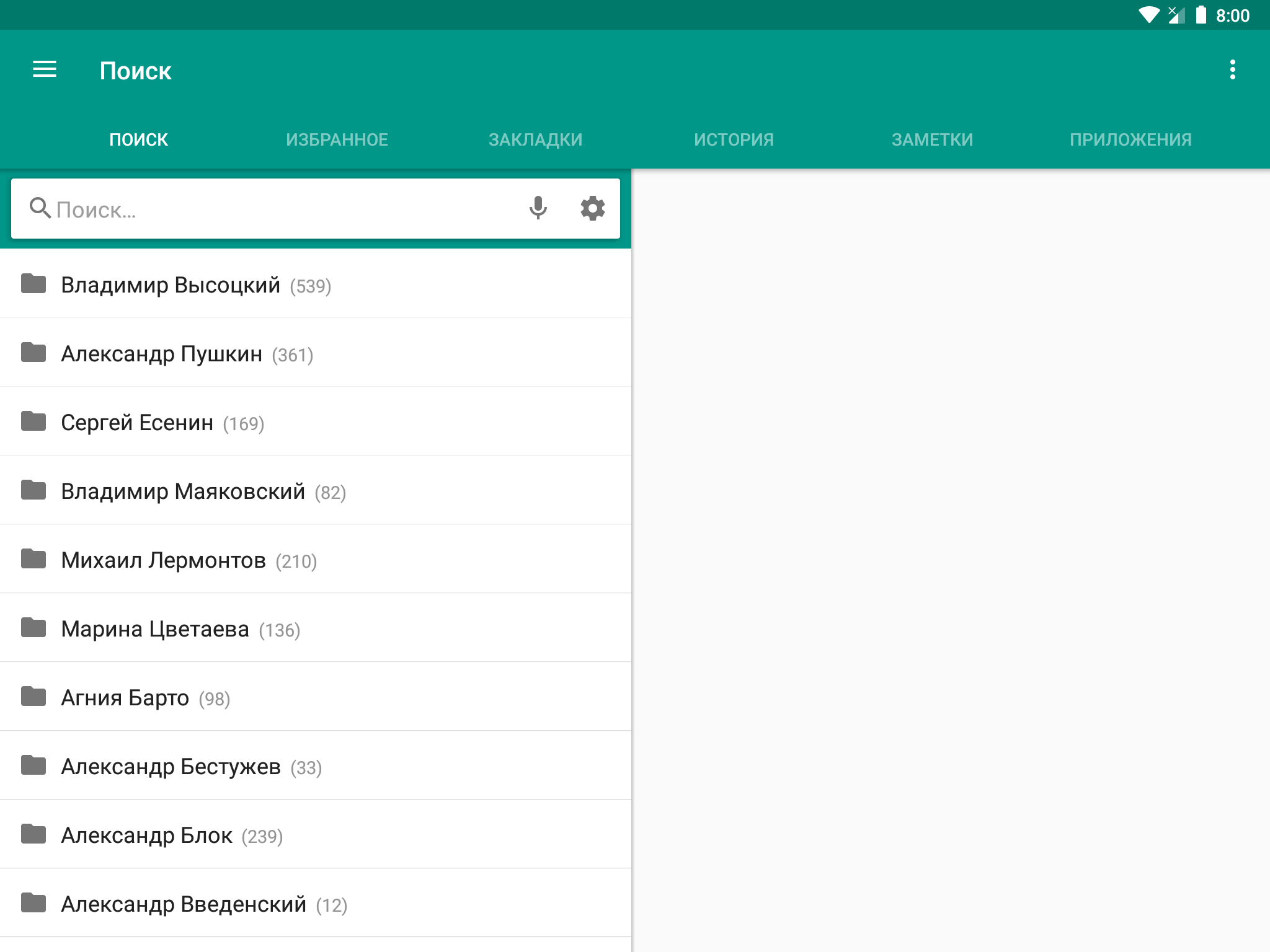Go to the Заметки tab
The image size is (1270, 952).
(932, 139)
